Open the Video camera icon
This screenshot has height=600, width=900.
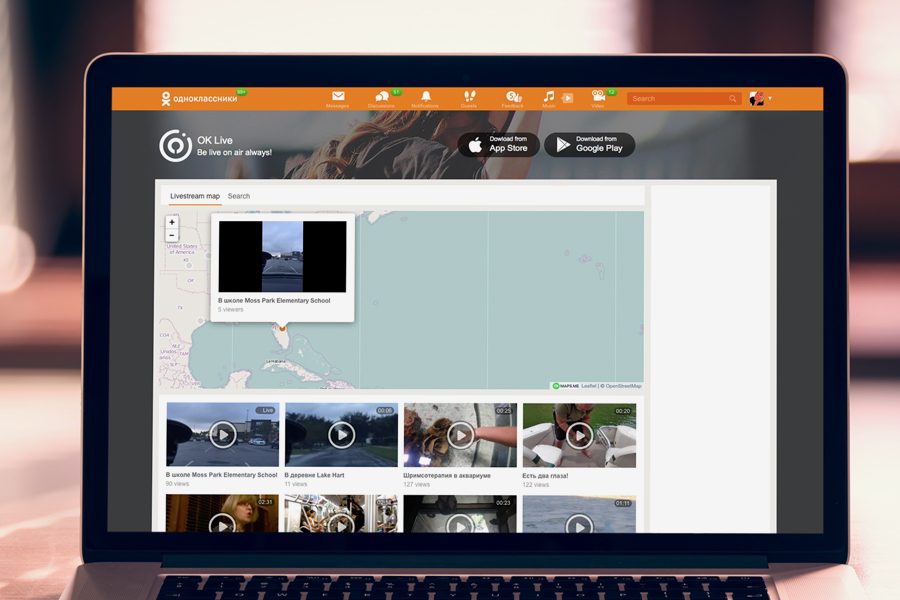598,96
